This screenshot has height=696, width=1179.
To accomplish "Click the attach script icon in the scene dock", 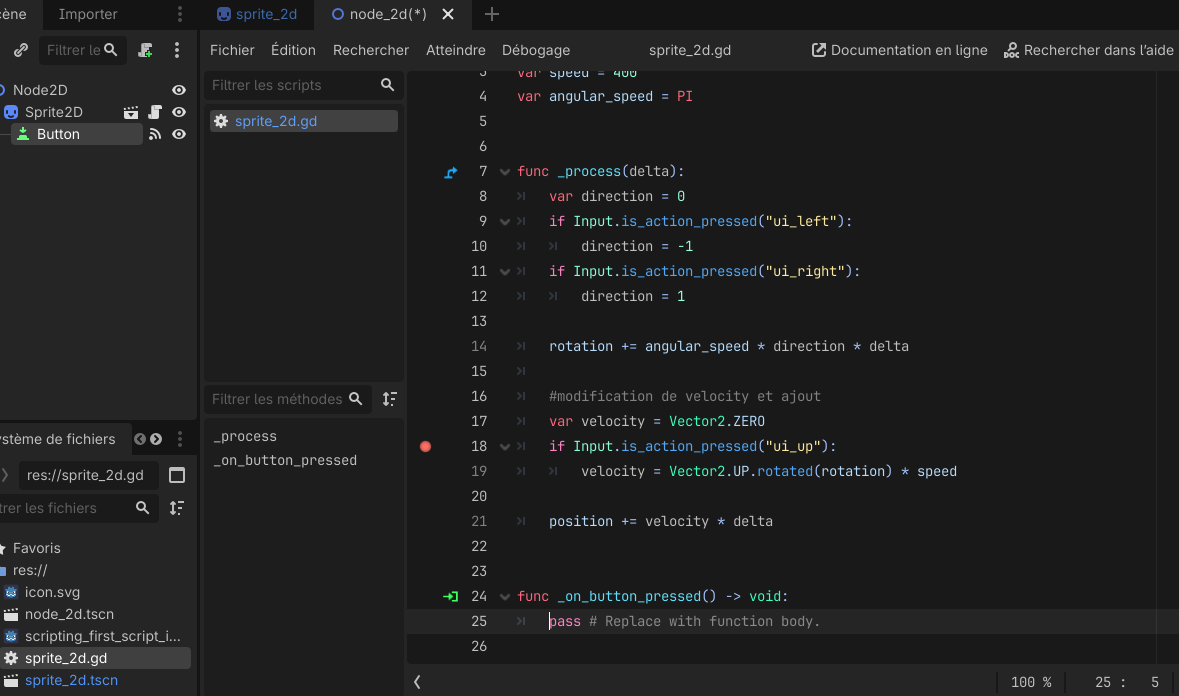I will point(145,50).
